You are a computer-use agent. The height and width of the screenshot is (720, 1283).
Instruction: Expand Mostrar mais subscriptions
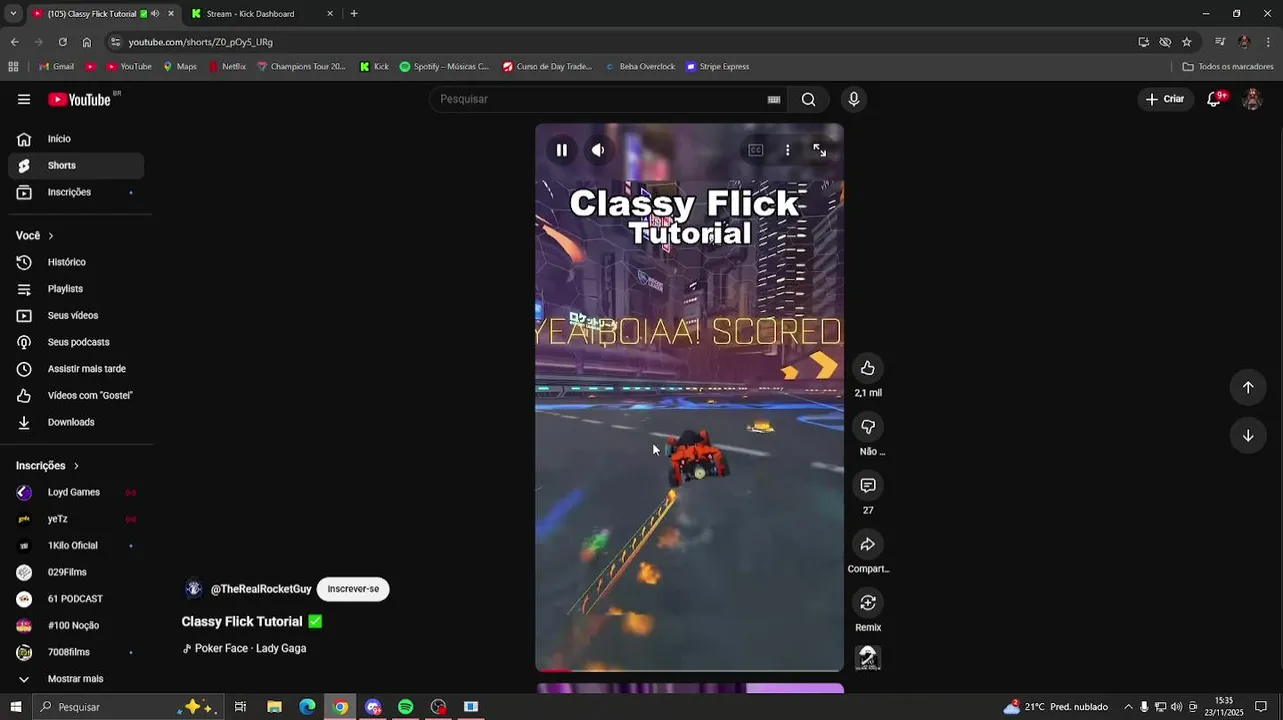click(76, 679)
